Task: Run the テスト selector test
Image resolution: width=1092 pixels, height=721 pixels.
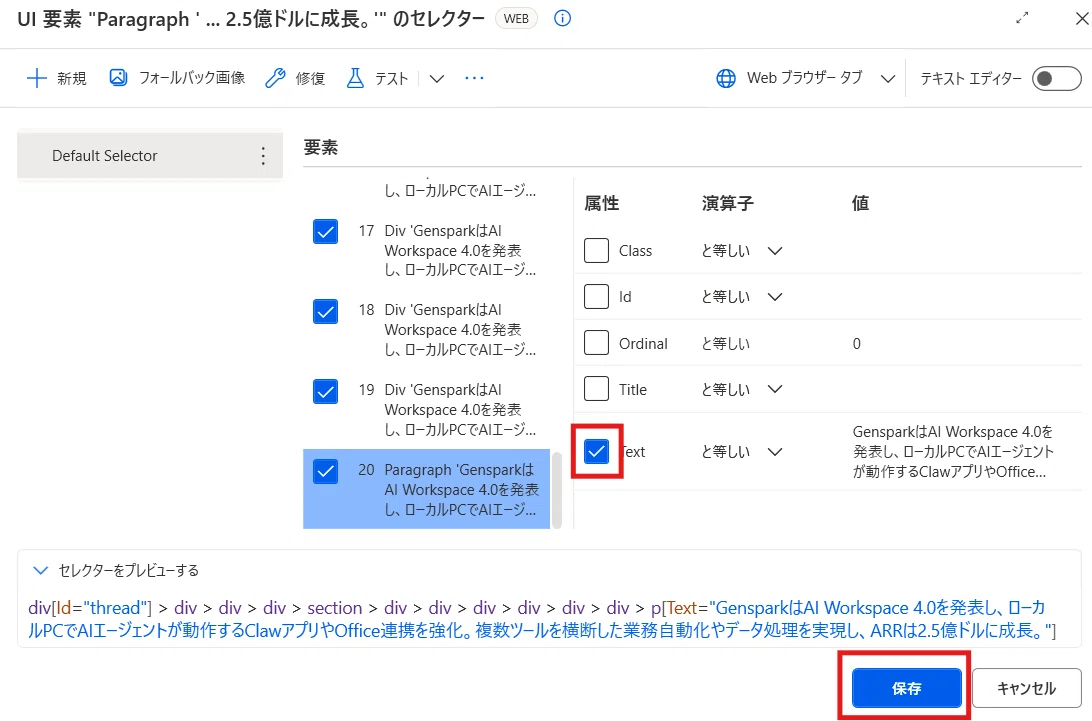Action: click(377, 78)
